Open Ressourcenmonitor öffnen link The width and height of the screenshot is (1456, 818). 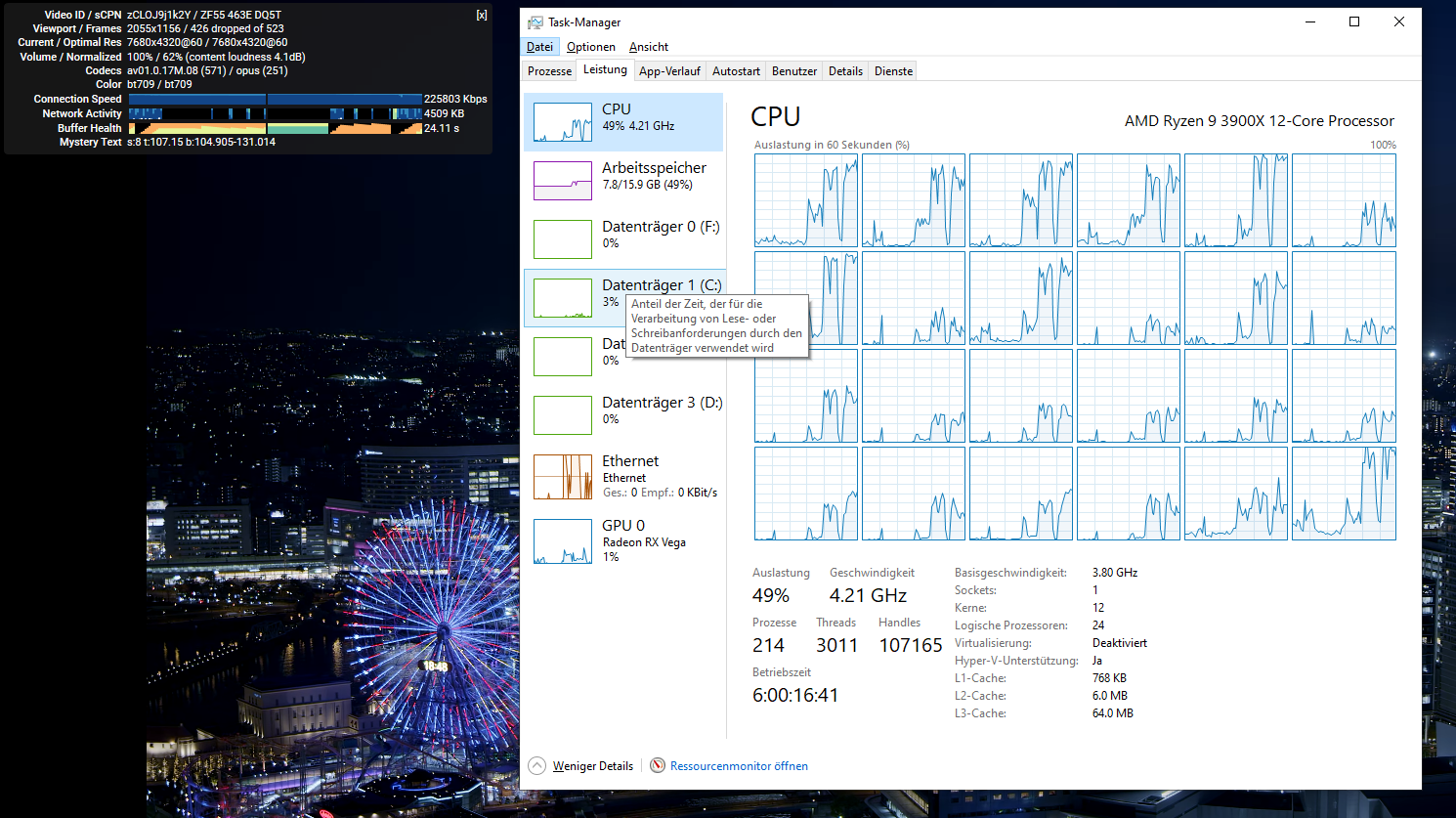(739, 766)
